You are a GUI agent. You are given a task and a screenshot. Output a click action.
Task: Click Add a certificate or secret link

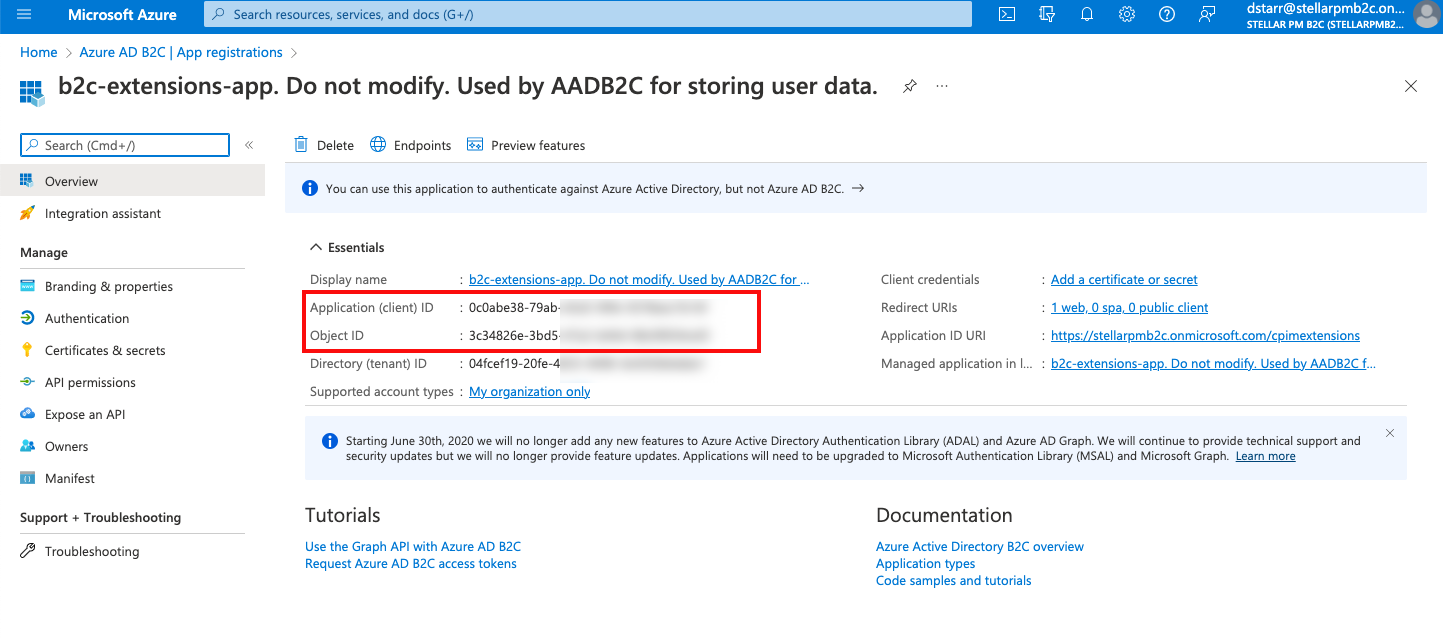click(1124, 280)
